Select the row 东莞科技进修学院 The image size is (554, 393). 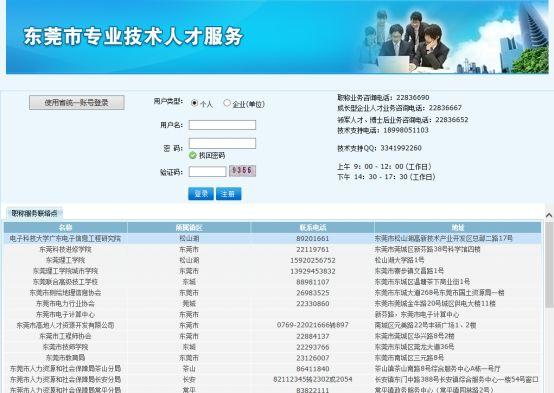(x=272, y=250)
